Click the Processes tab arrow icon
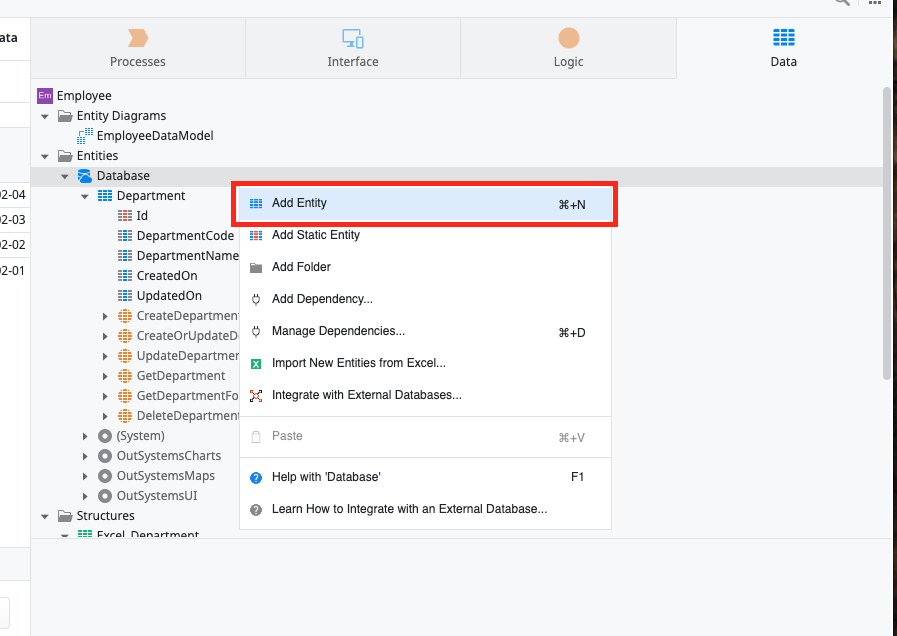Viewport: 897px width, 636px height. pos(138,38)
